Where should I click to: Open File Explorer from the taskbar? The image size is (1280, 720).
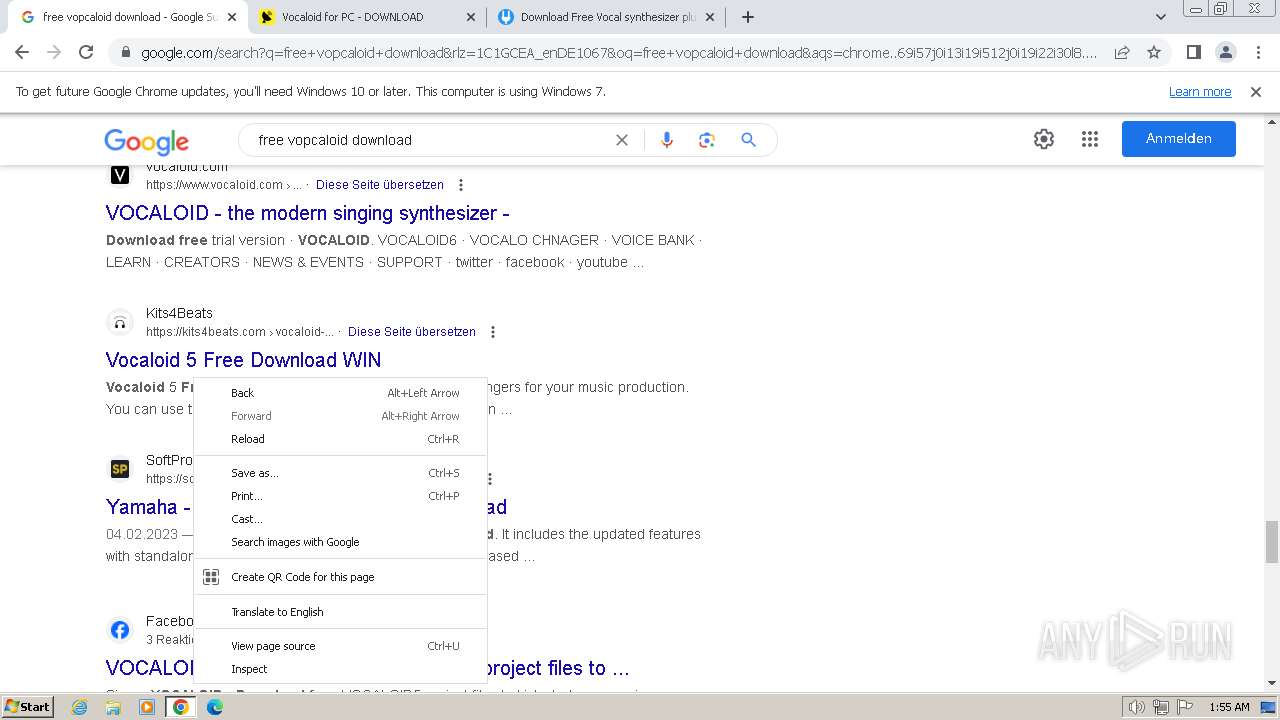point(113,707)
